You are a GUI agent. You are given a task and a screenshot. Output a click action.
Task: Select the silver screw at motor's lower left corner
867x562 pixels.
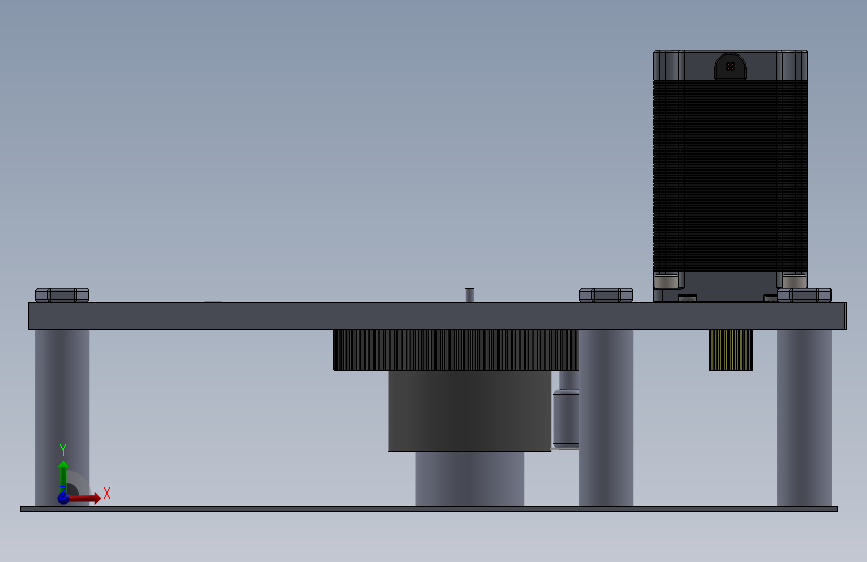pos(666,280)
